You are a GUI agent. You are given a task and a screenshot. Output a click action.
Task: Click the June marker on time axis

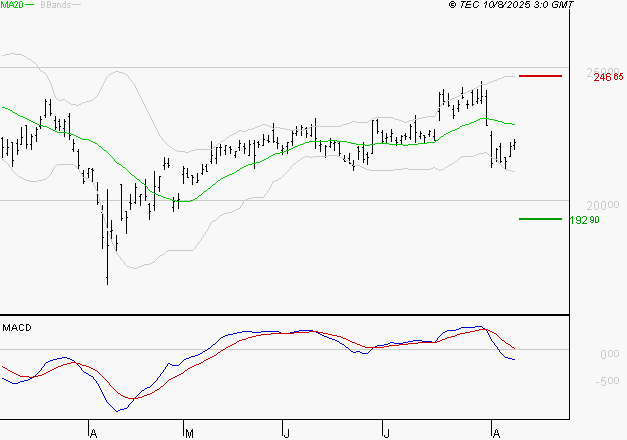tap(286, 433)
